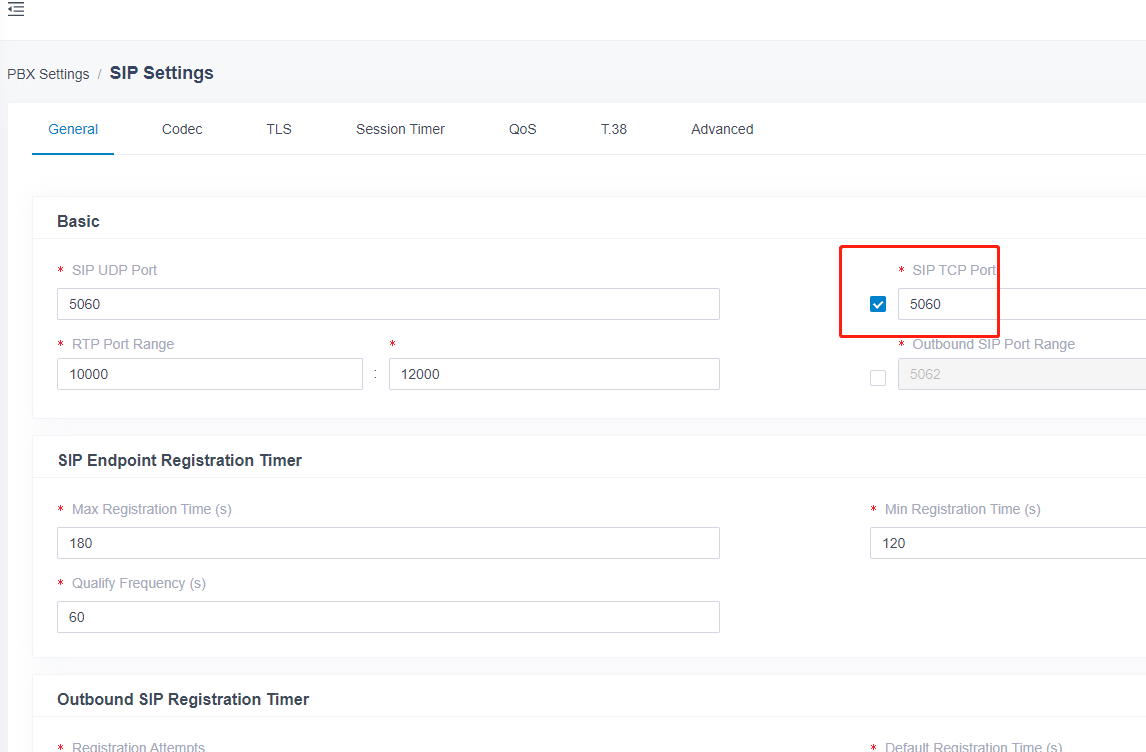The image size is (1146, 752).
Task: Edit the Qualify Frequency field
Action: (388, 617)
